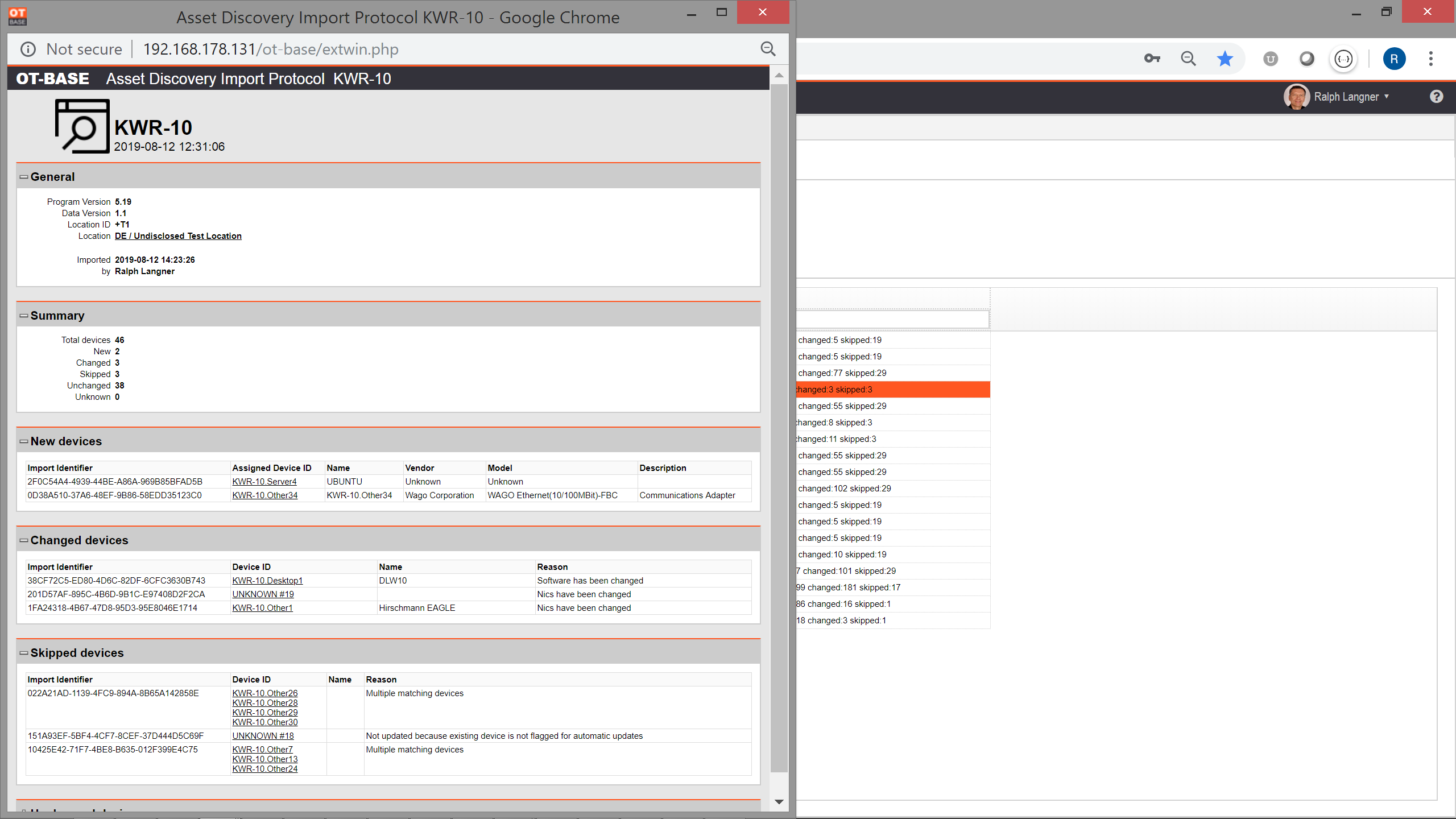The image size is (1456, 819).
Task: Select the changed:11 skipped:3 row
Action: click(893, 439)
